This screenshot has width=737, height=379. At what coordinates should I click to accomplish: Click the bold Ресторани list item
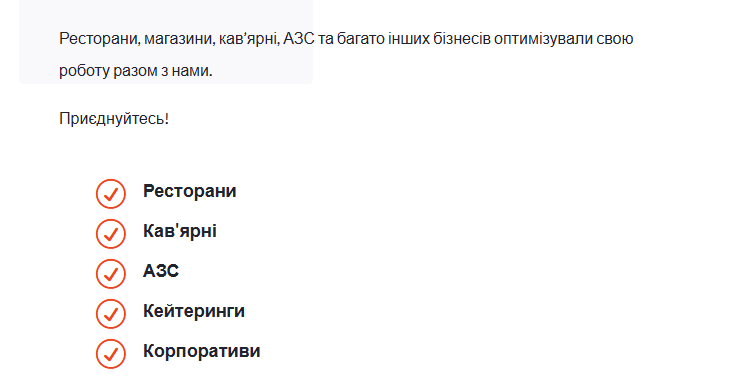[x=189, y=191]
